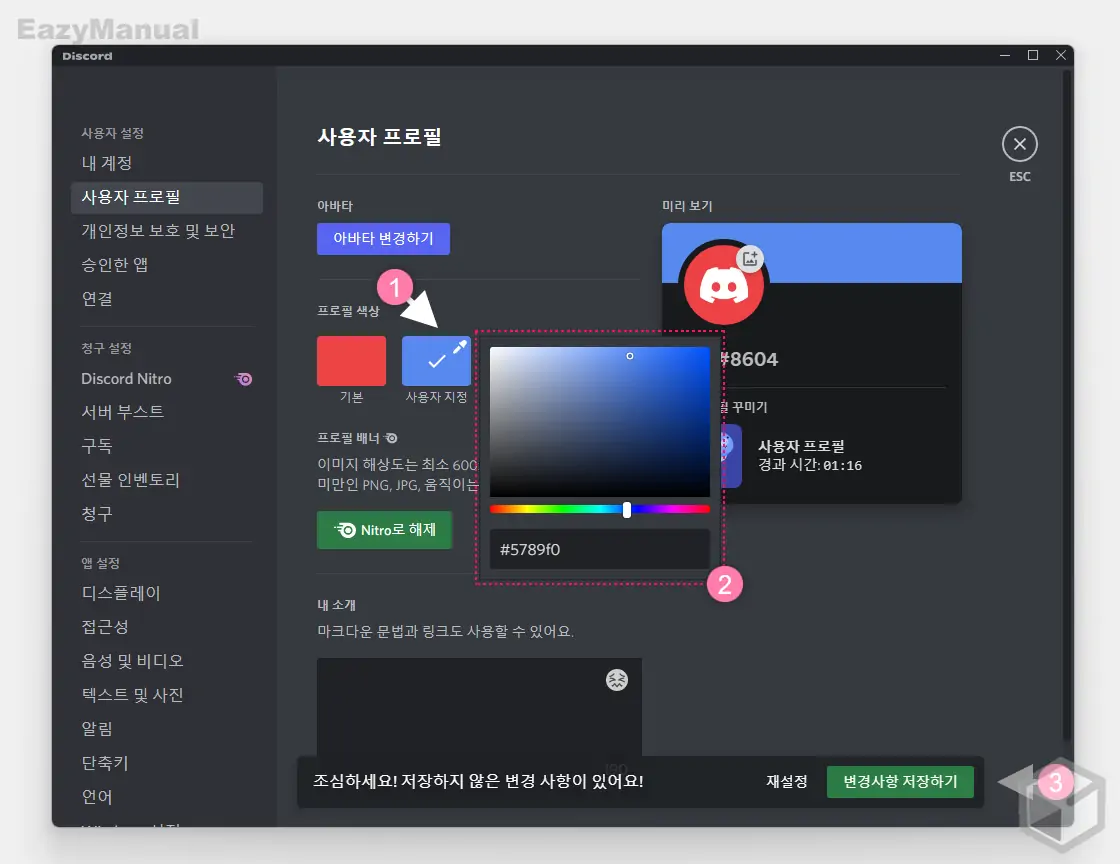Image resolution: width=1120 pixels, height=864 pixels.
Task: Select the 기본 red profile color option
Action: tap(351, 361)
